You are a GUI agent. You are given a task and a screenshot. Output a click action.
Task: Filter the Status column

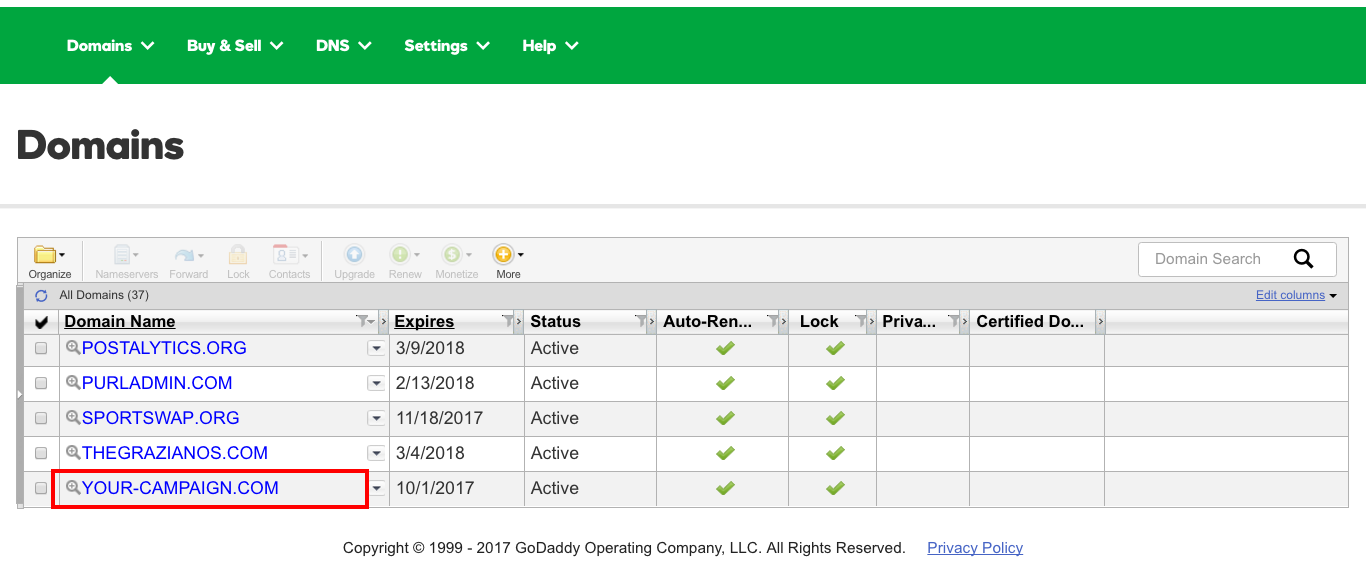(x=640, y=321)
